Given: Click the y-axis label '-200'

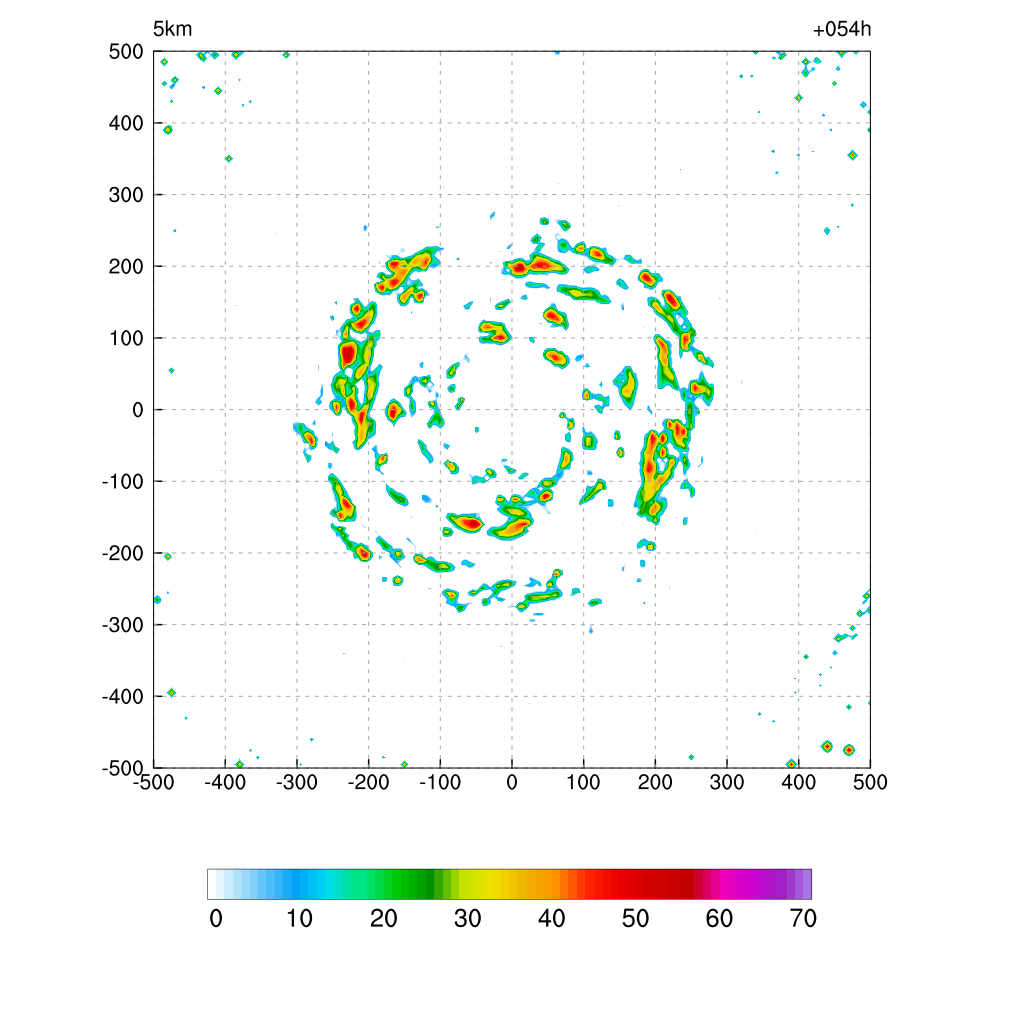Looking at the screenshot, I should tap(123, 553).
